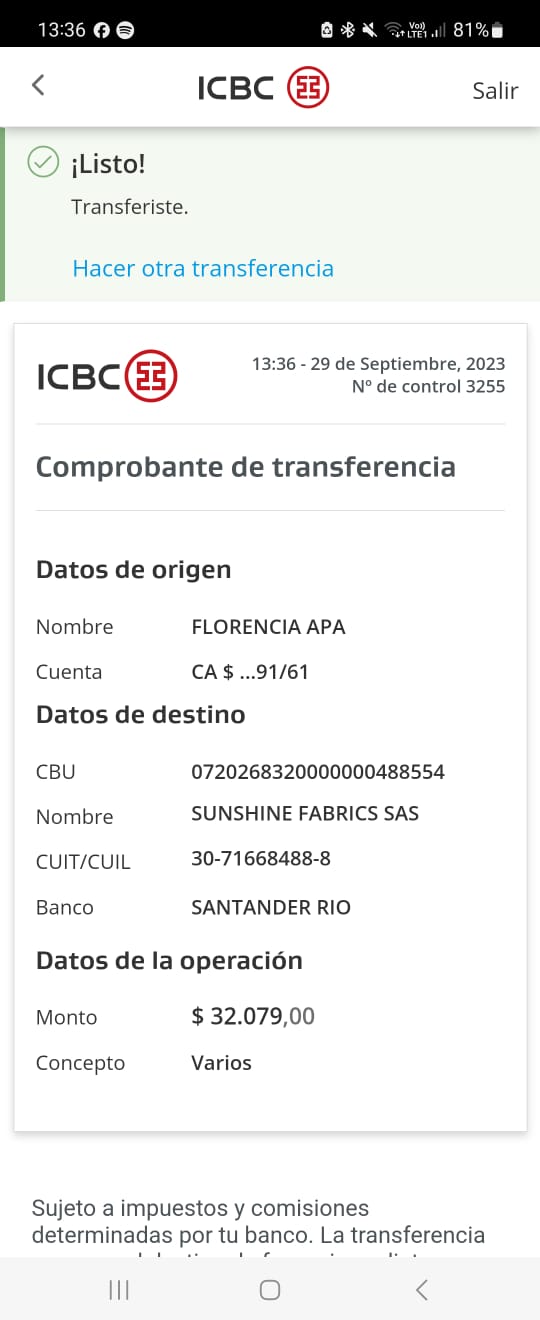Screen dimensions: 540x1320
Task: Tap the Comprobante de transferencia heading
Action: pyautogui.click(x=246, y=467)
